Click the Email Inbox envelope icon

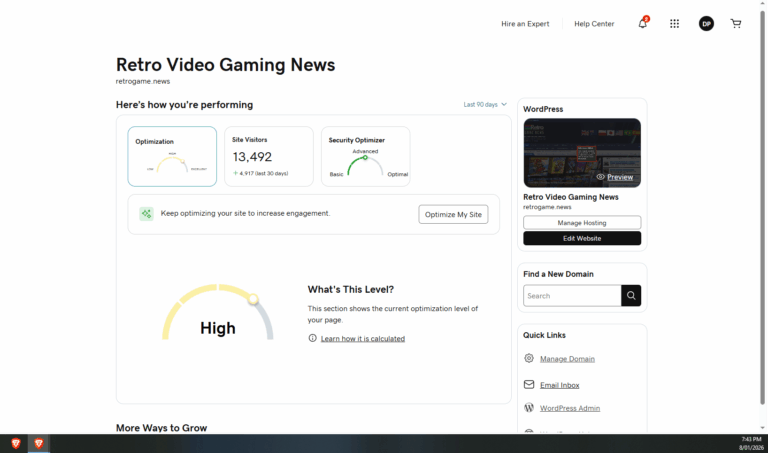coord(529,384)
